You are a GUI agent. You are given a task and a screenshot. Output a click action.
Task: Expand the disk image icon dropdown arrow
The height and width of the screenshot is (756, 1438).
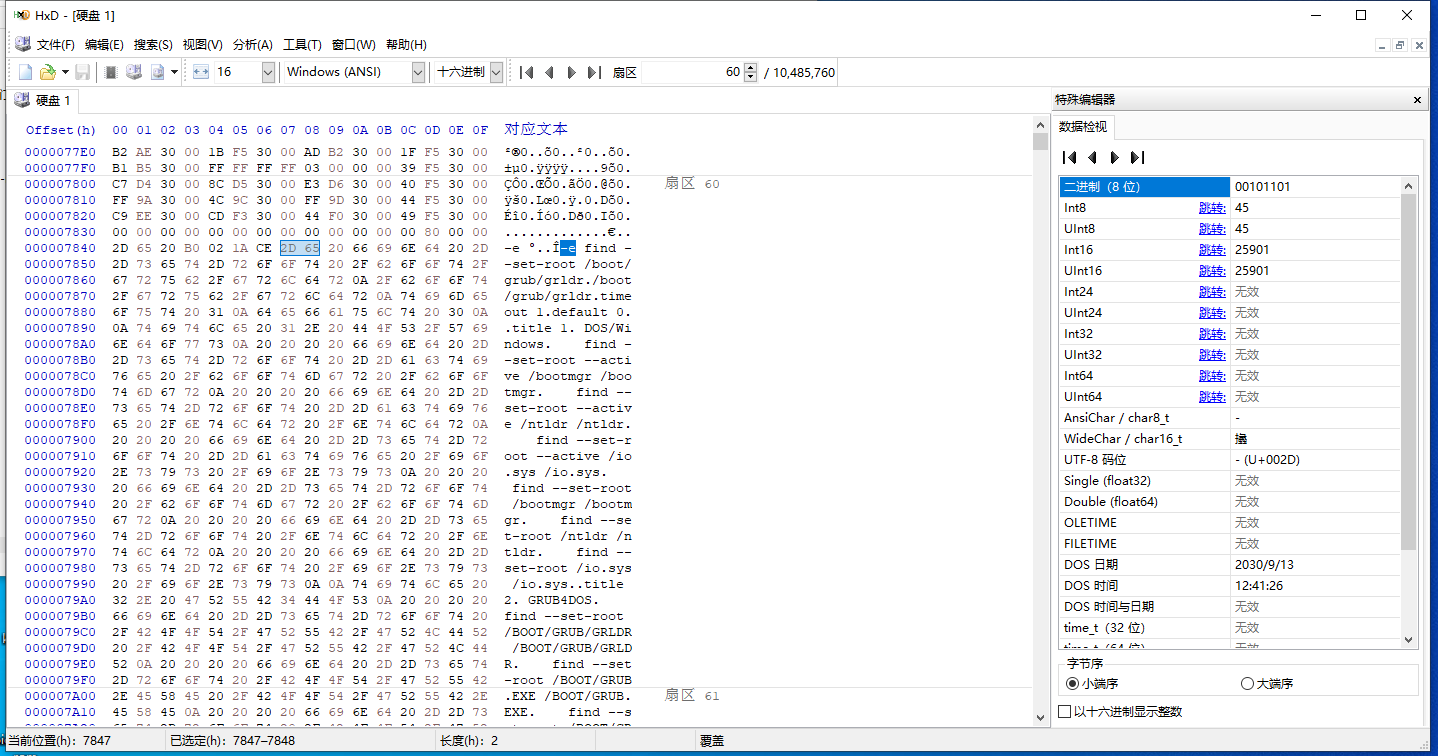(x=174, y=72)
